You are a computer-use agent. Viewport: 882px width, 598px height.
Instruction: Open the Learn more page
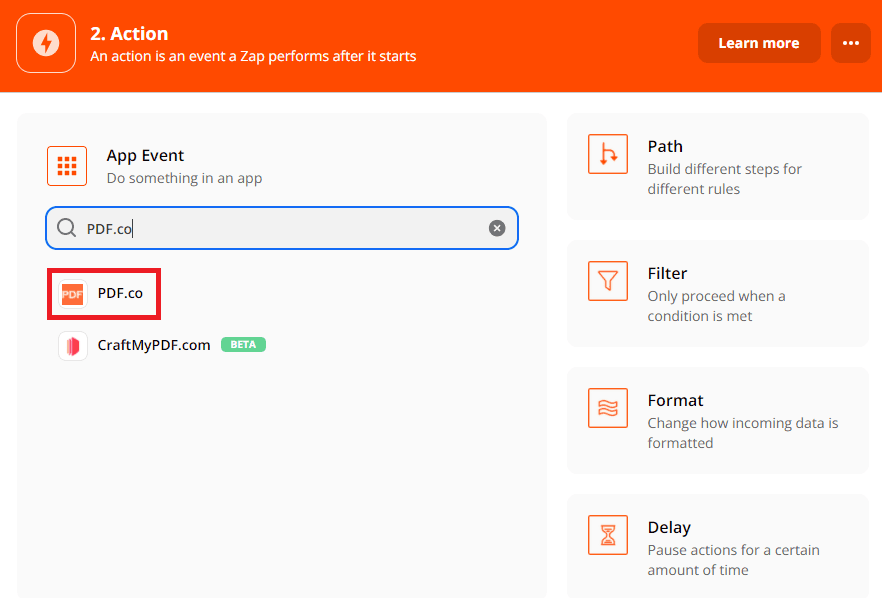click(759, 43)
